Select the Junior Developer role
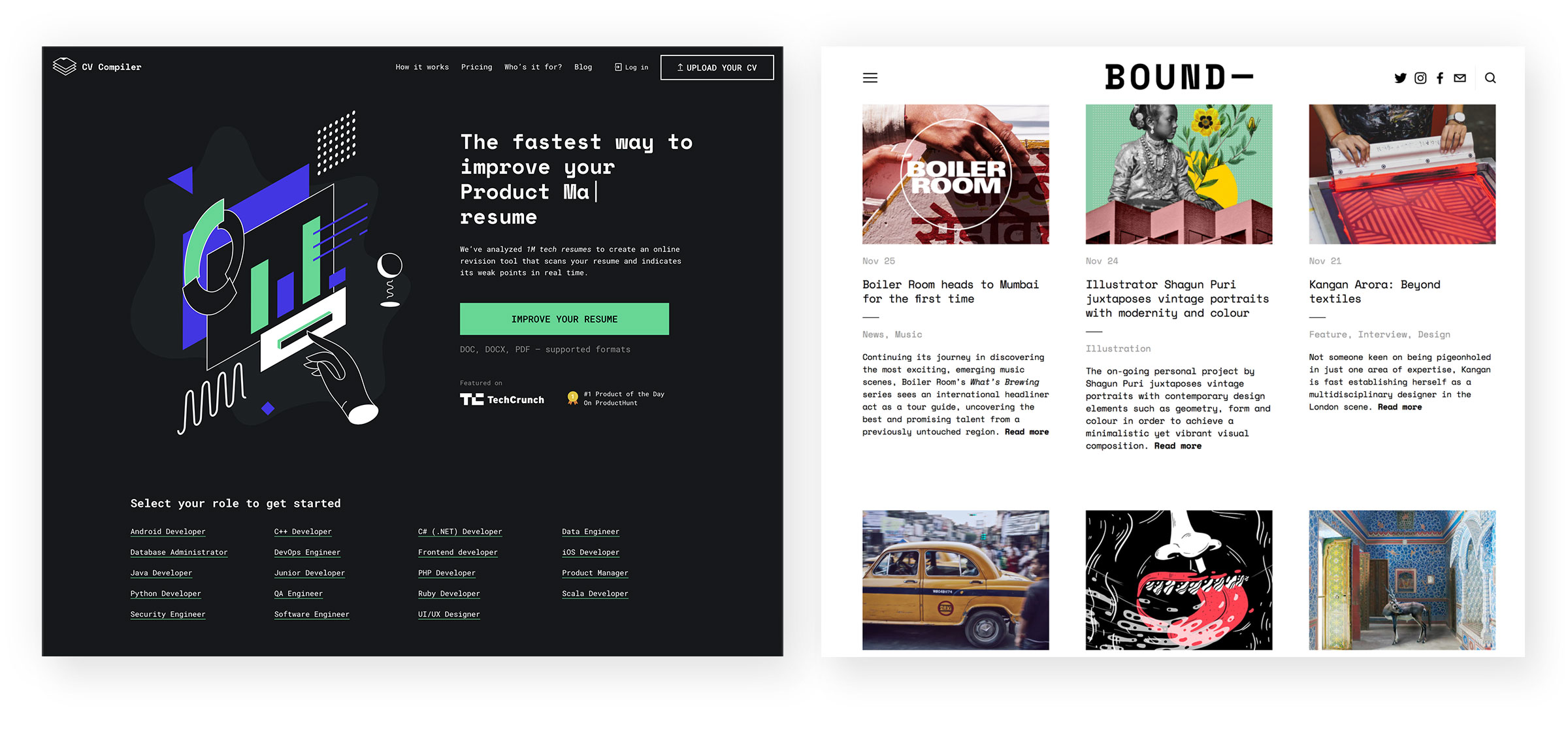Viewport: 1568px width, 755px height. pos(310,573)
